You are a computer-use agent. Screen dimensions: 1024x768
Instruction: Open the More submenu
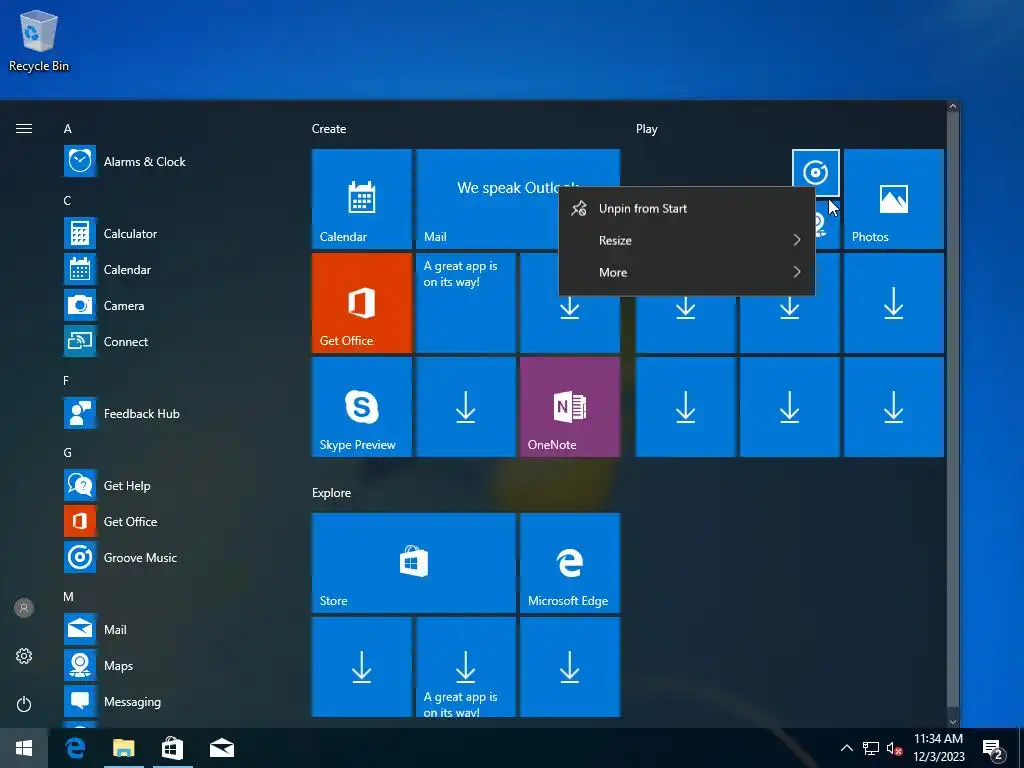point(687,272)
